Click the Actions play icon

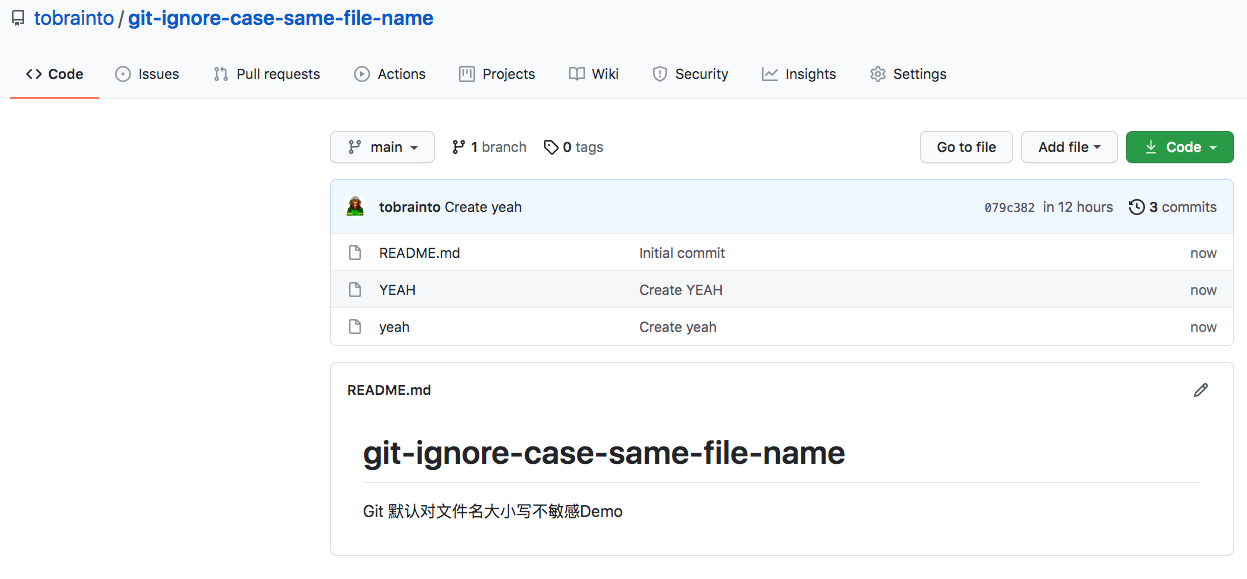coord(362,74)
